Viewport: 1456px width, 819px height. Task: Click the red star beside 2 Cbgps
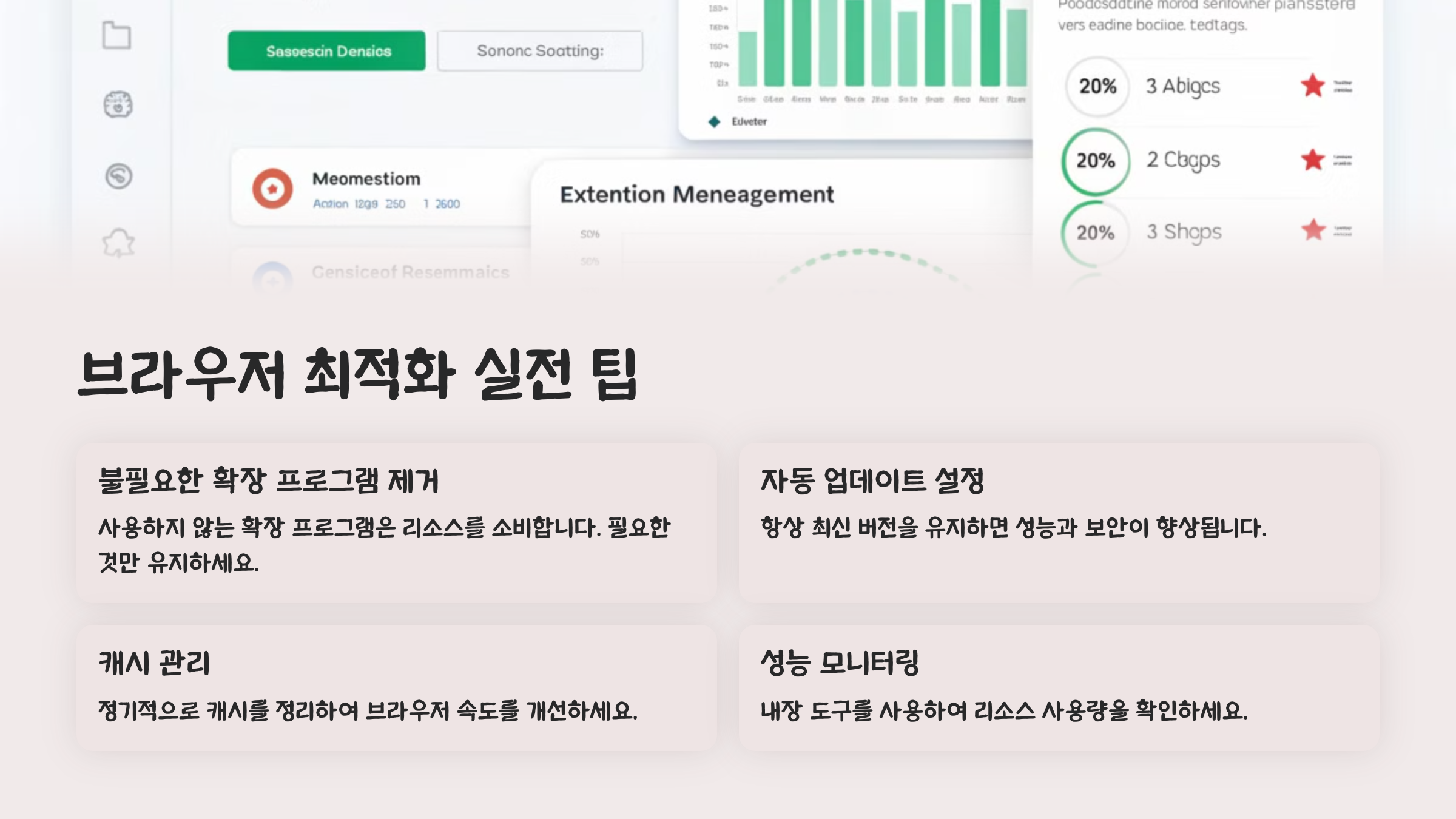(x=1312, y=160)
